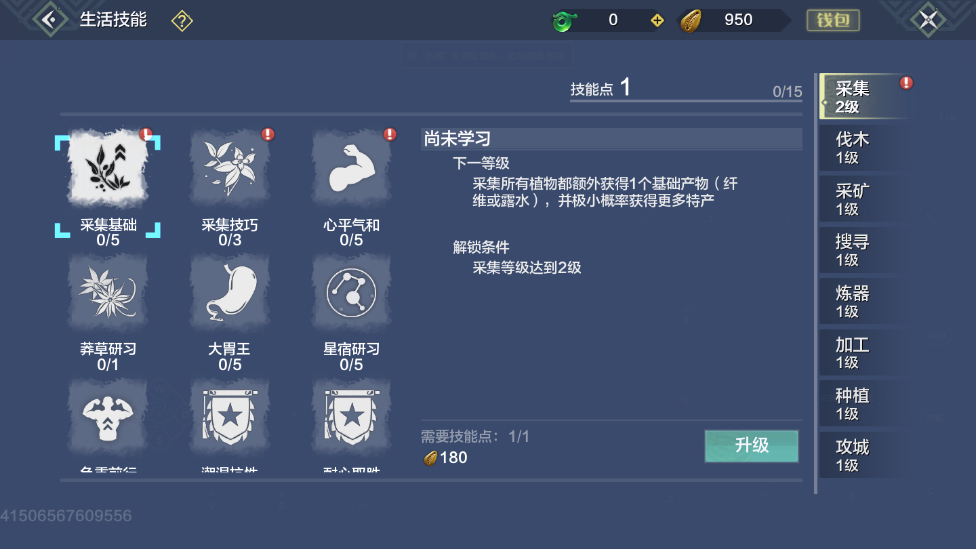Switch to the 种植 tab
This screenshot has width=976, height=549.
click(860, 404)
